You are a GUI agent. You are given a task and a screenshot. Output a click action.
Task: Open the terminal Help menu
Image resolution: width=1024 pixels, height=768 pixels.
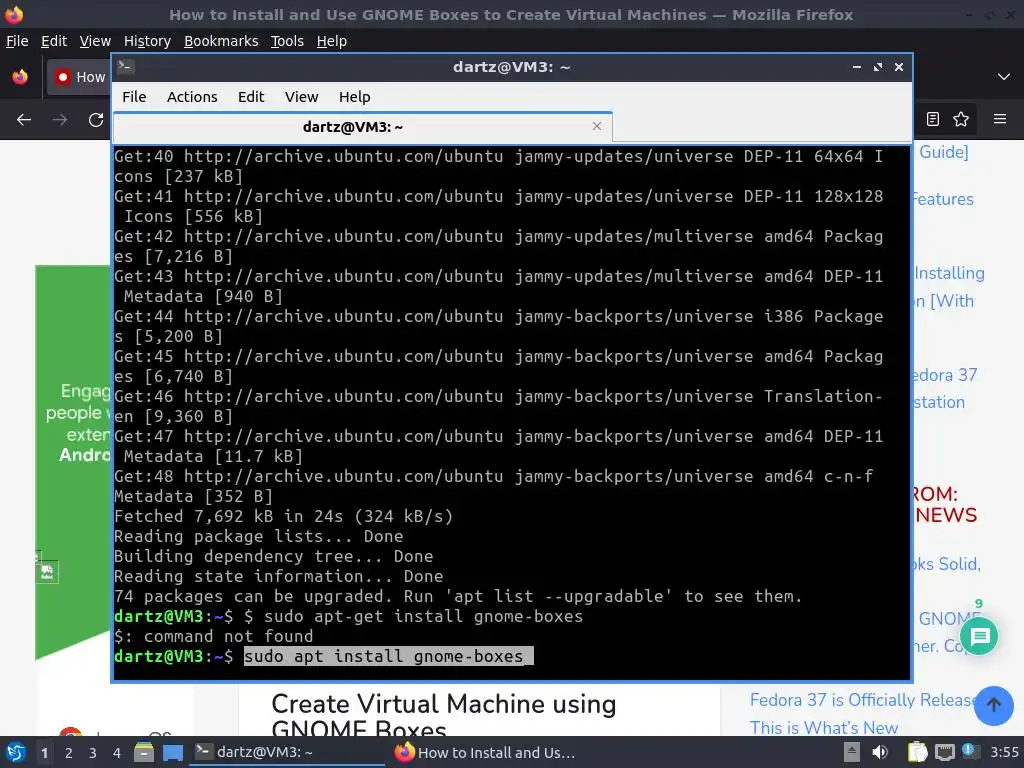355,97
